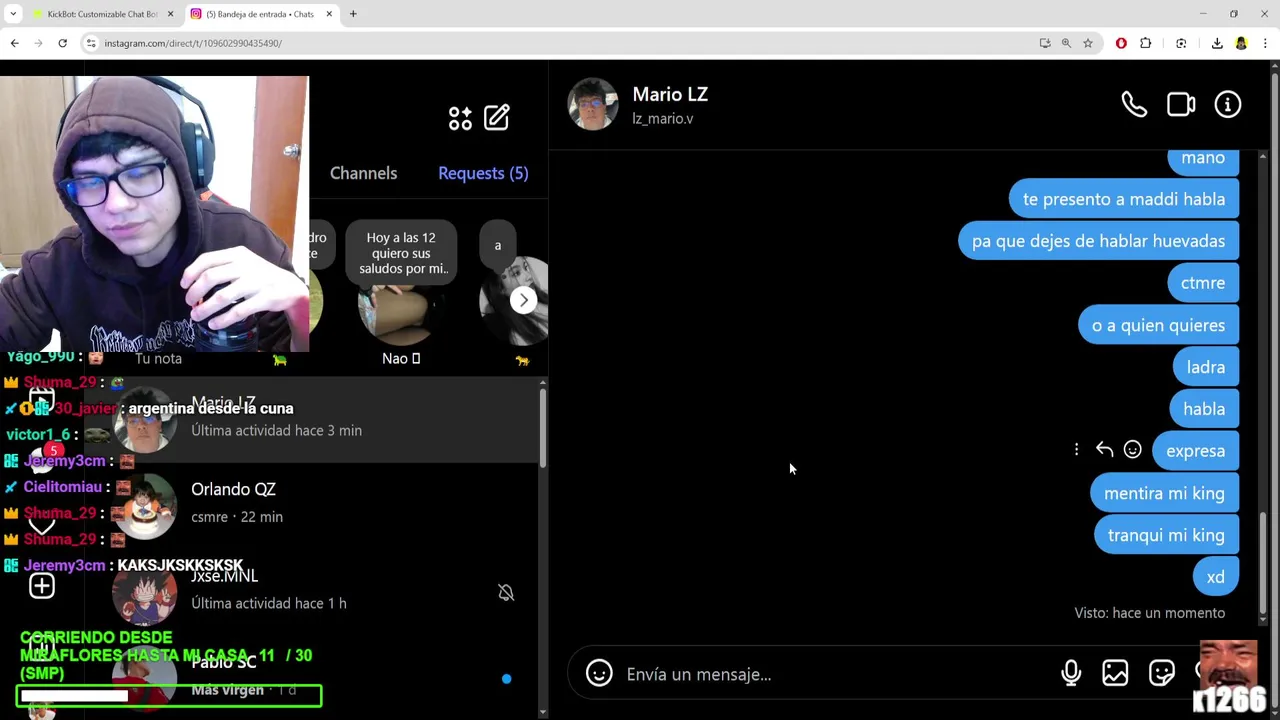Click the "Tu nota" label

coord(158,358)
